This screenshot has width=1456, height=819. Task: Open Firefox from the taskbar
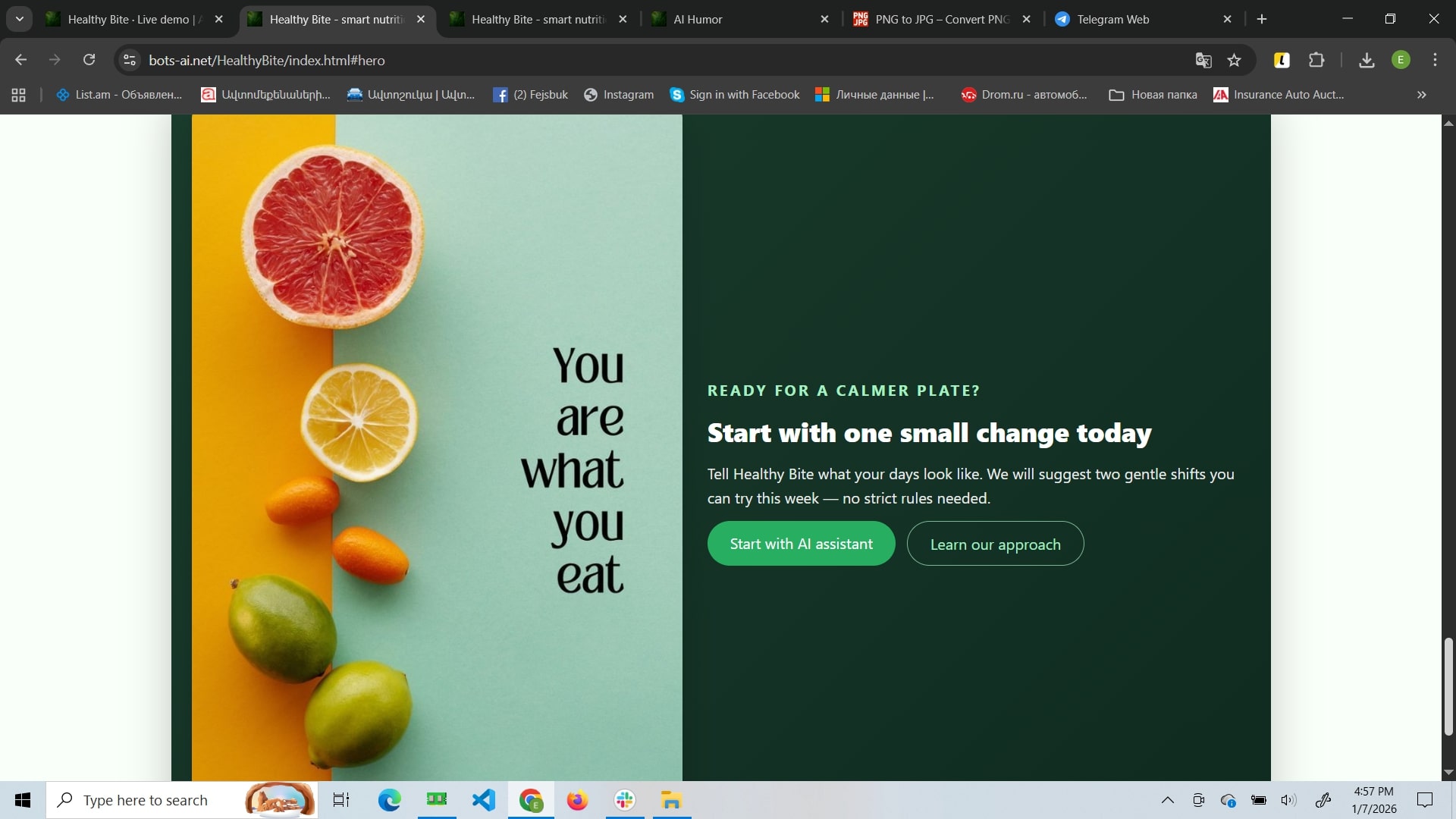(577, 800)
